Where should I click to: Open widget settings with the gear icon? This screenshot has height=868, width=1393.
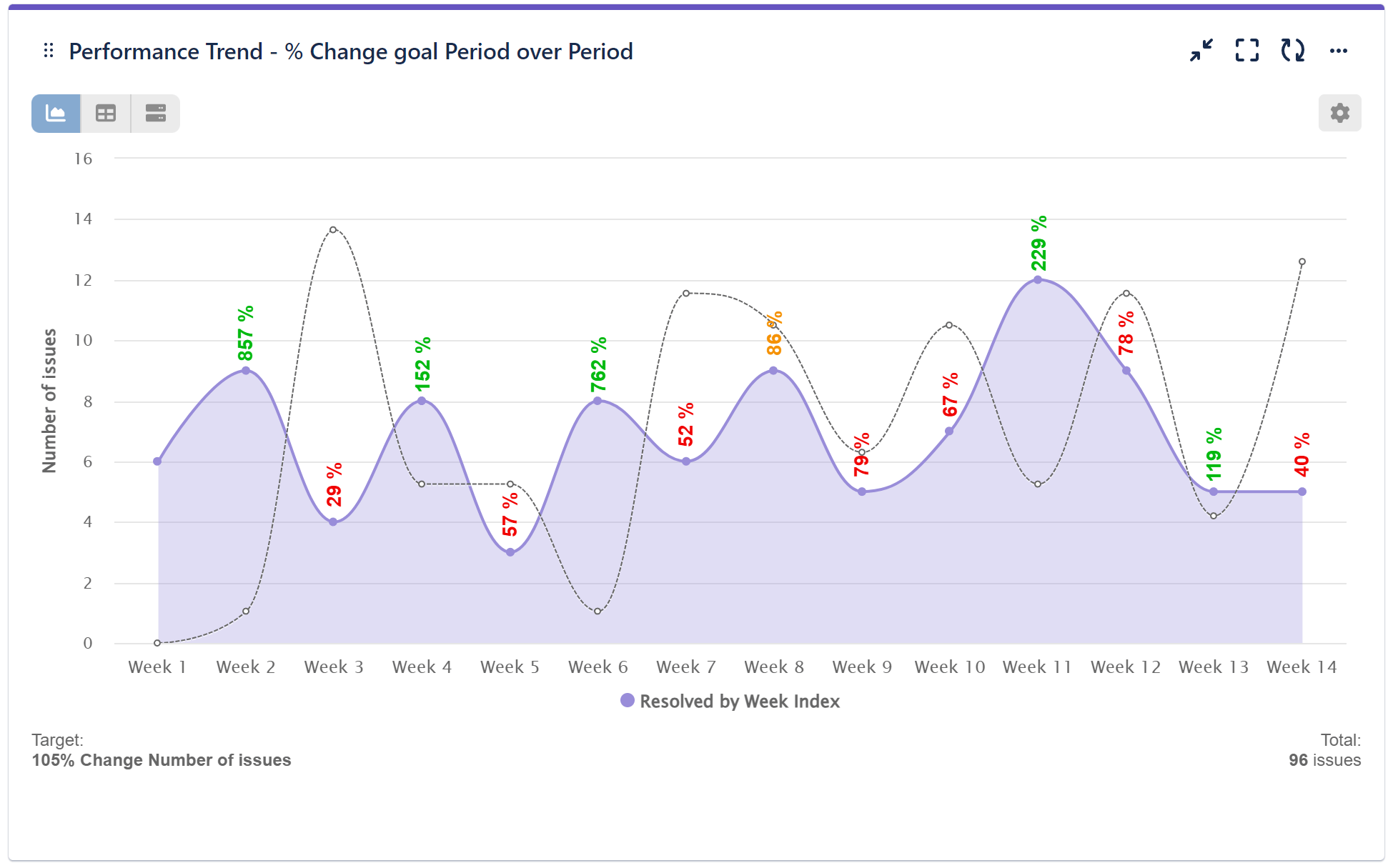1340,113
